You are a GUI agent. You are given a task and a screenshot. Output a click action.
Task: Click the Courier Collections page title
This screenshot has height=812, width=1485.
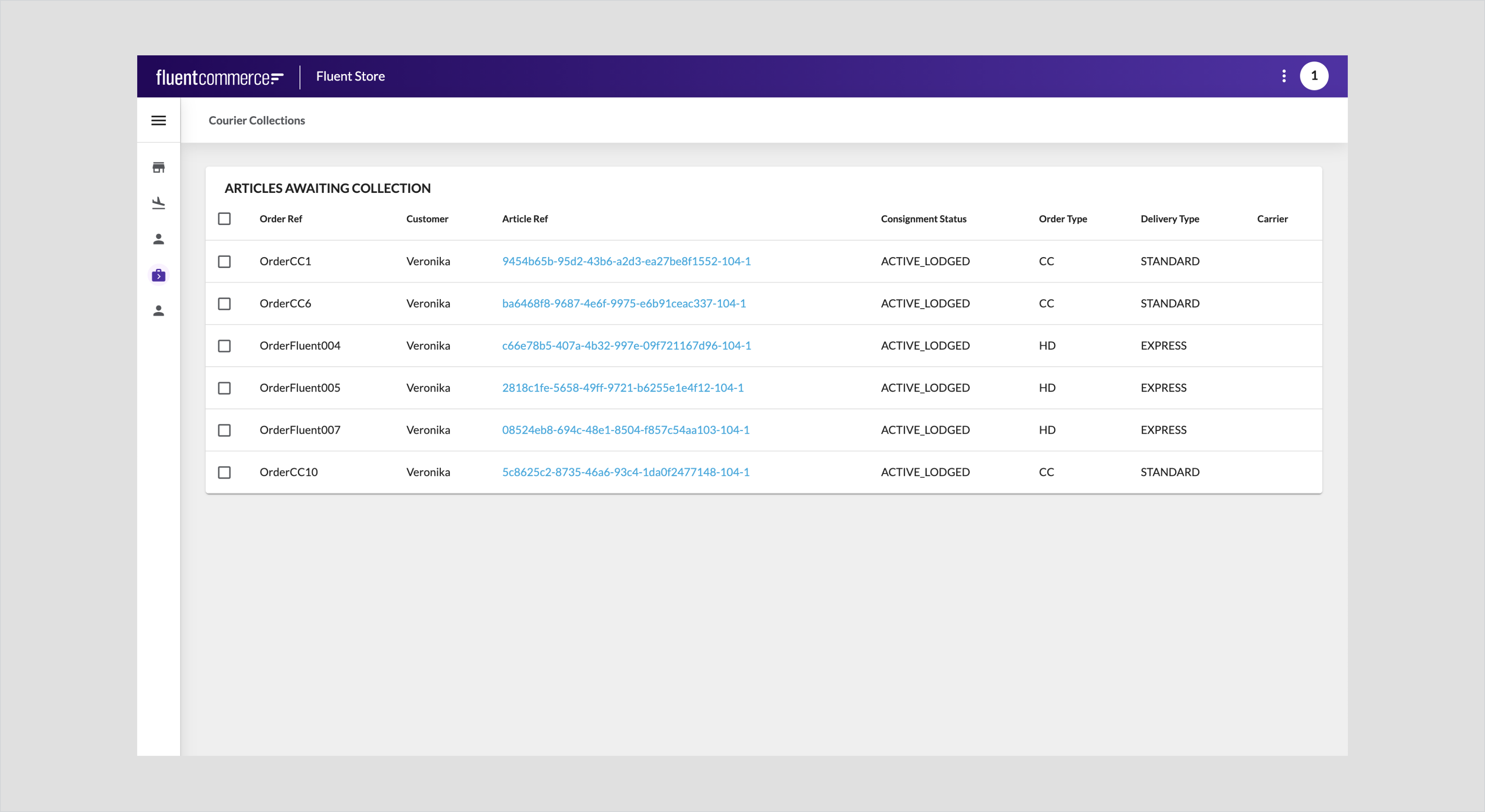pyautogui.click(x=257, y=121)
